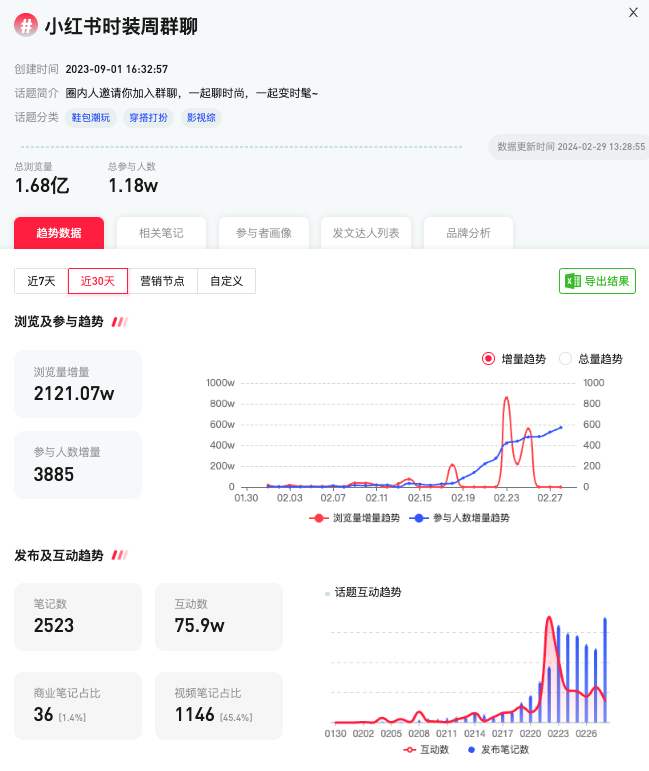
Task: Click the 浏览及参与趋势 section heading
Action: click(x=59, y=322)
